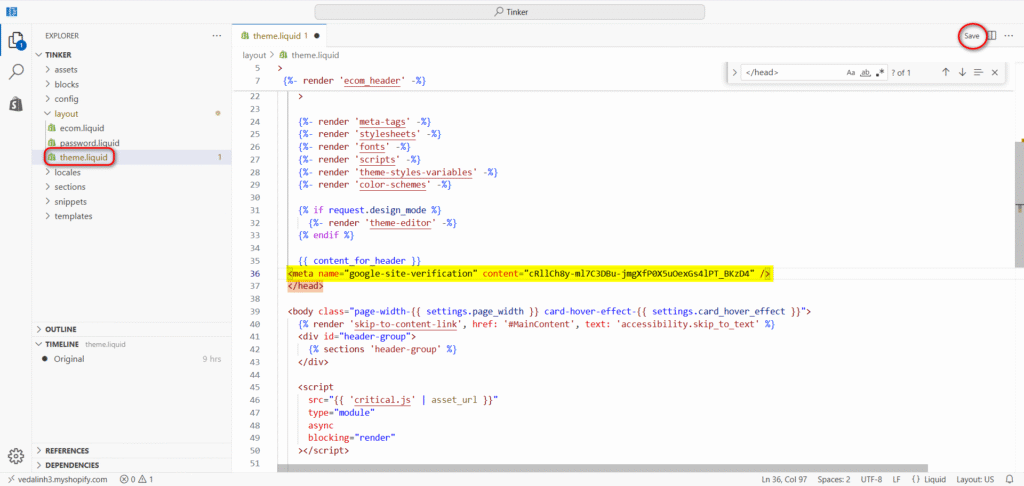Click theme.liquid in the breadcrumb
Image resolution: width=1024 pixels, height=486 pixels.
(315, 56)
